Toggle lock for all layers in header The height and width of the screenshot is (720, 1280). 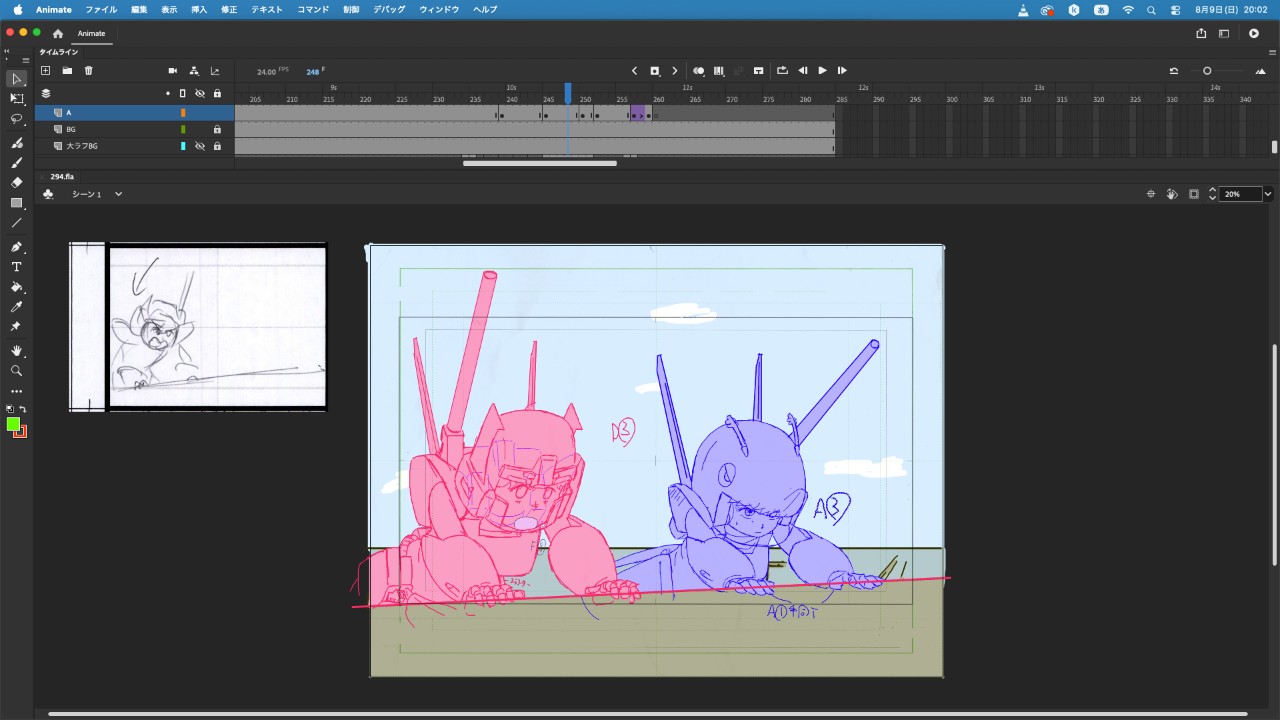[x=217, y=93]
